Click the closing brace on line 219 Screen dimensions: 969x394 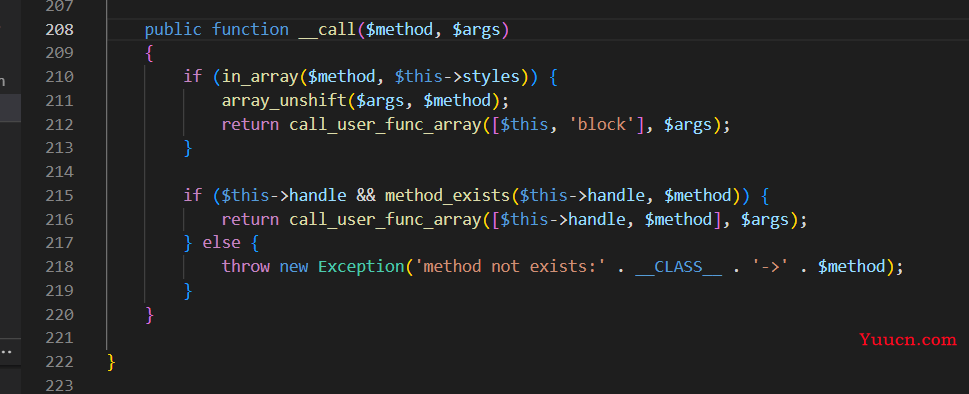[188, 291]
